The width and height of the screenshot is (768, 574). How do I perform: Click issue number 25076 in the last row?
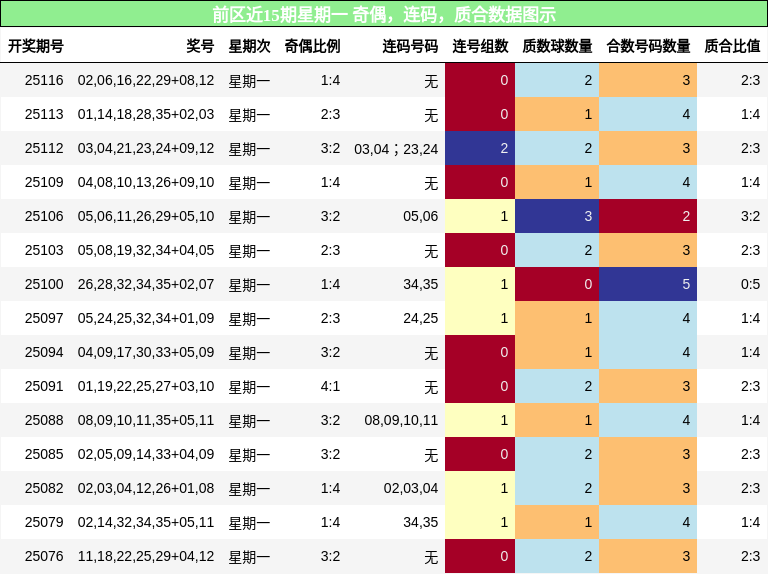coord(44,556)
